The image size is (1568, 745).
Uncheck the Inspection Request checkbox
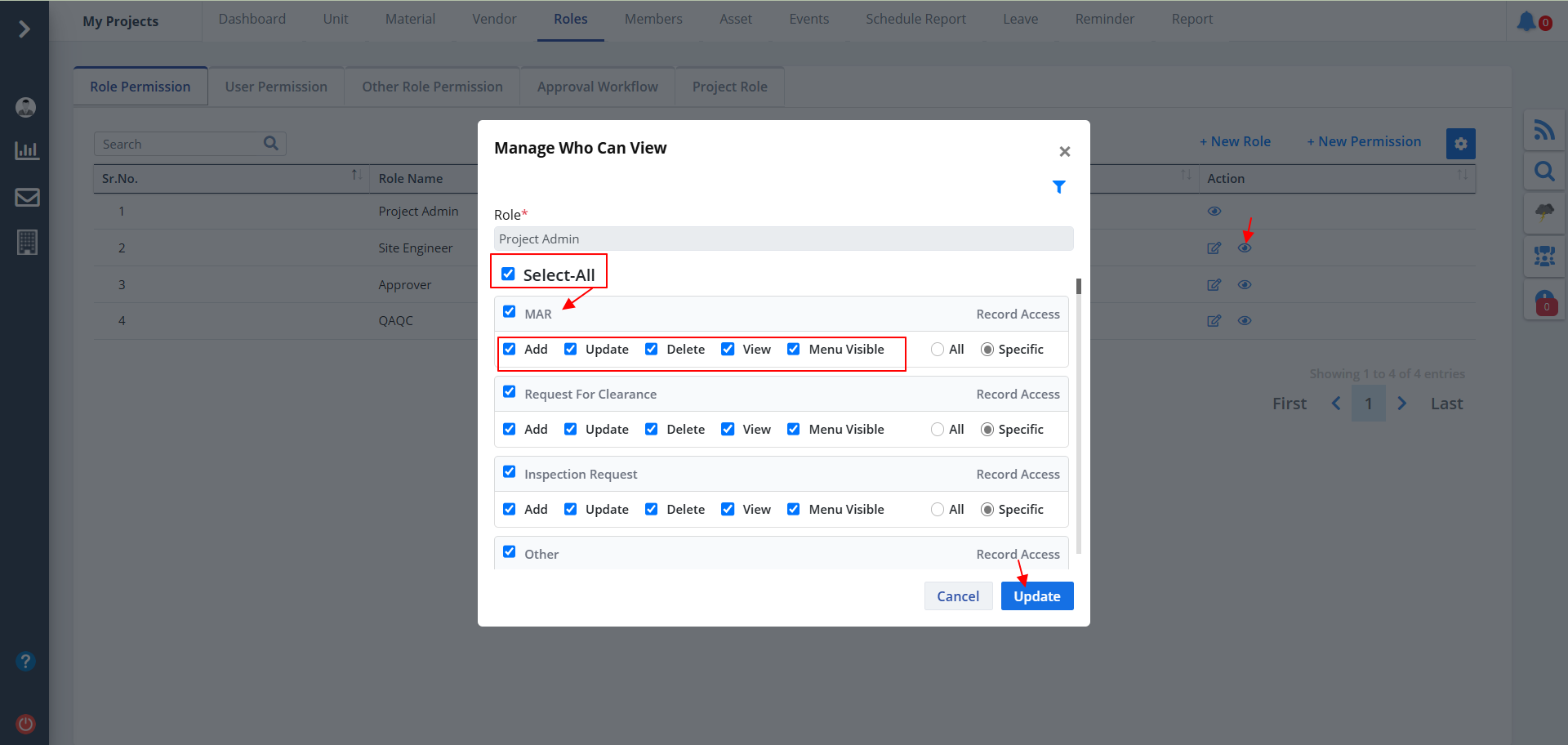pos(510,472)
